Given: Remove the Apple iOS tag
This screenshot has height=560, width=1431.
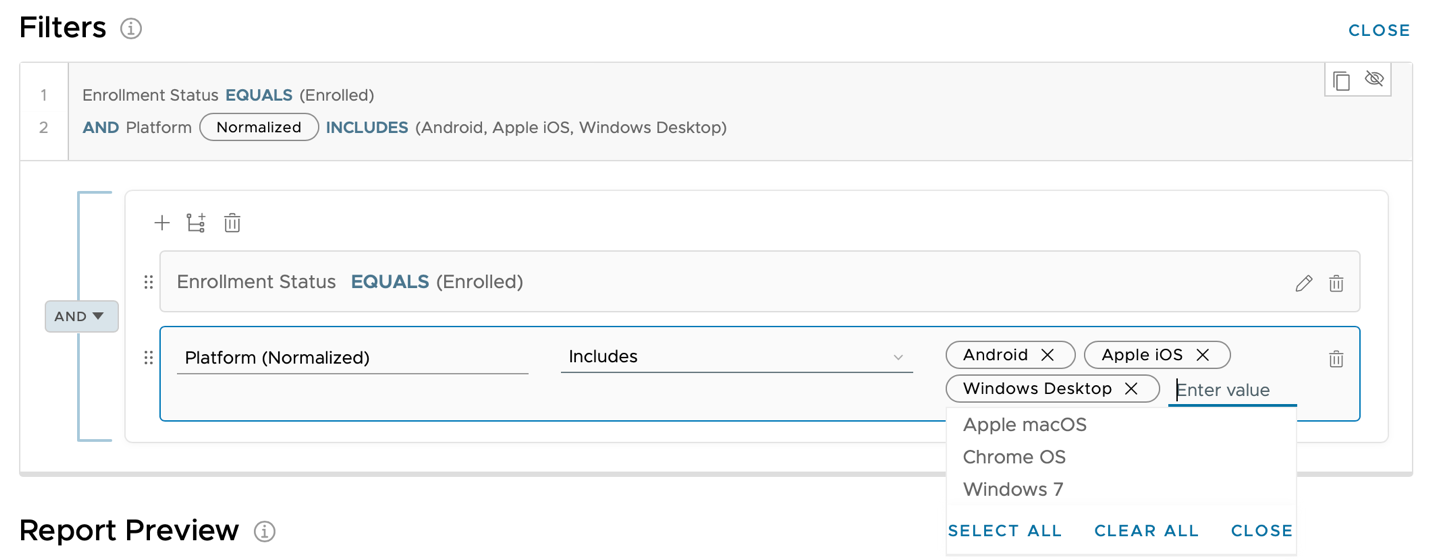Looking at the screenshot, I should [x=1203, y=355].
